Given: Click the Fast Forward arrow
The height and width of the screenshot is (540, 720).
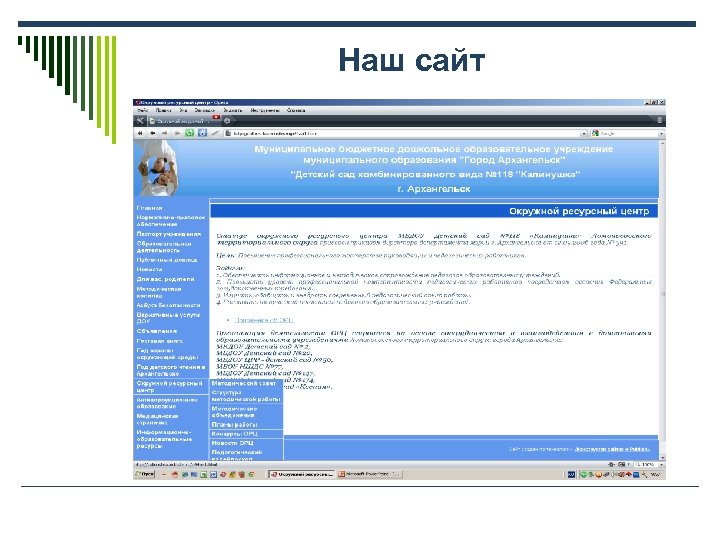Looking at the screenshot, I should (x=177, y=134).
